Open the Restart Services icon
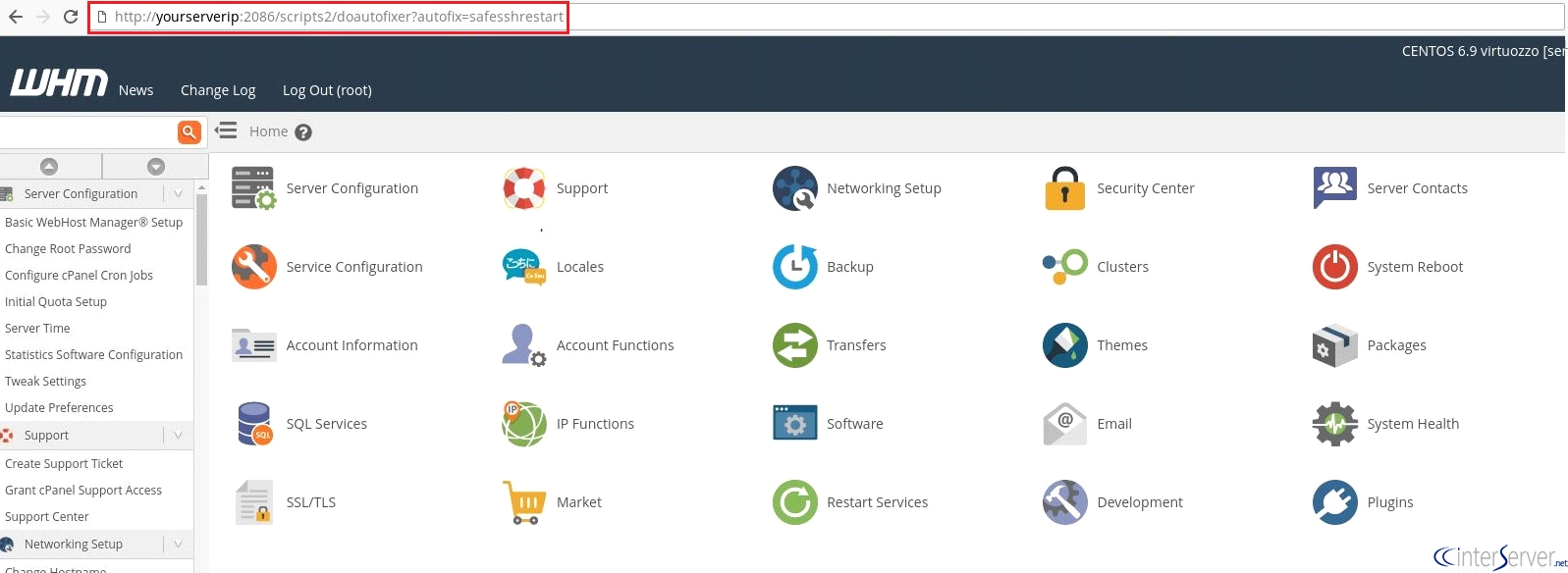 point(794,502)
